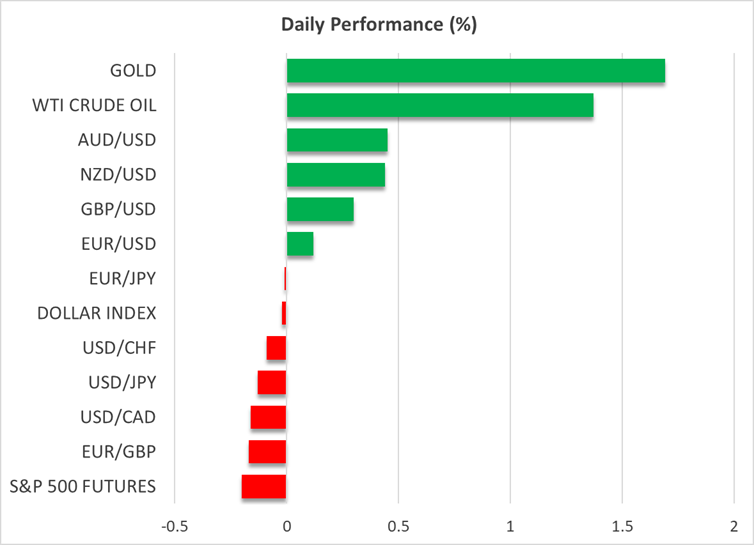Select the red USD/CHF bar
The height and width of the screenshot is (545, 754).
[x=277, y=348]
